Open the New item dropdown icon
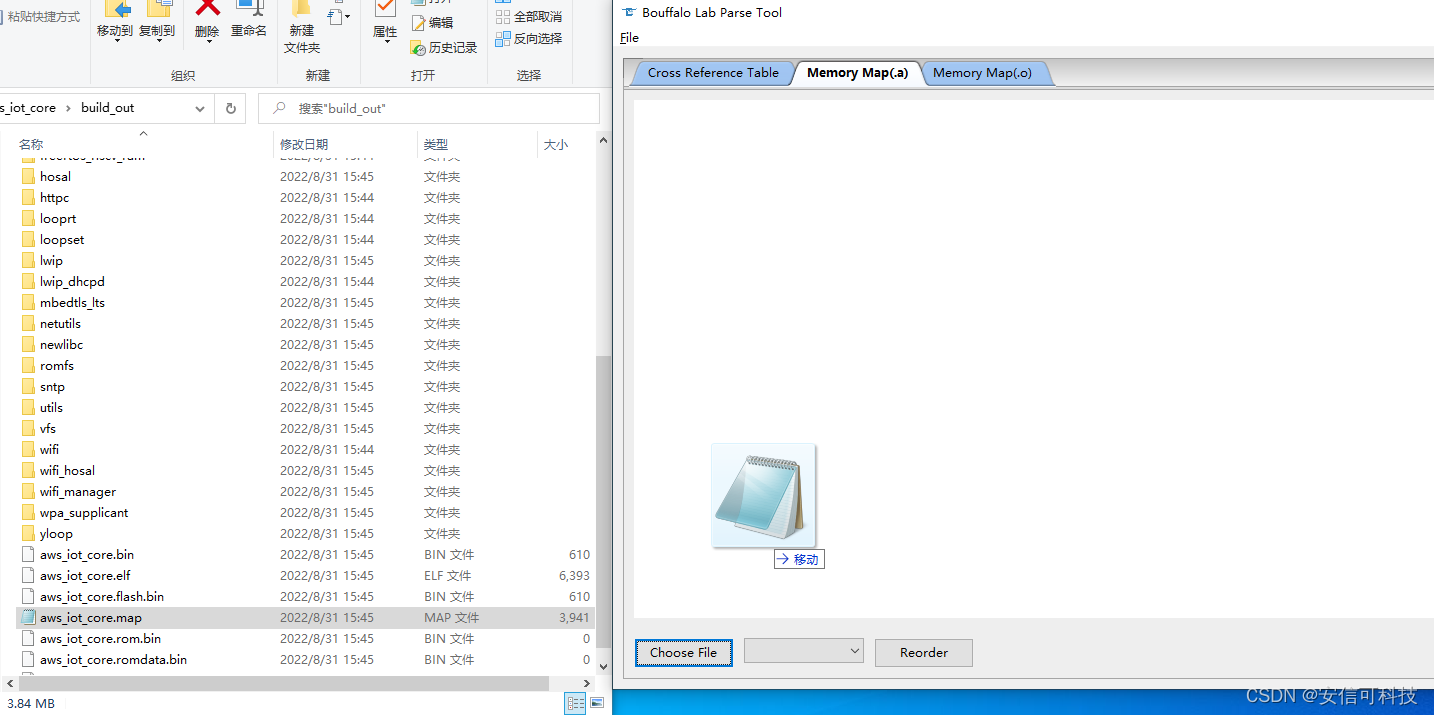The image size is (1434, 715). (340, 16)
